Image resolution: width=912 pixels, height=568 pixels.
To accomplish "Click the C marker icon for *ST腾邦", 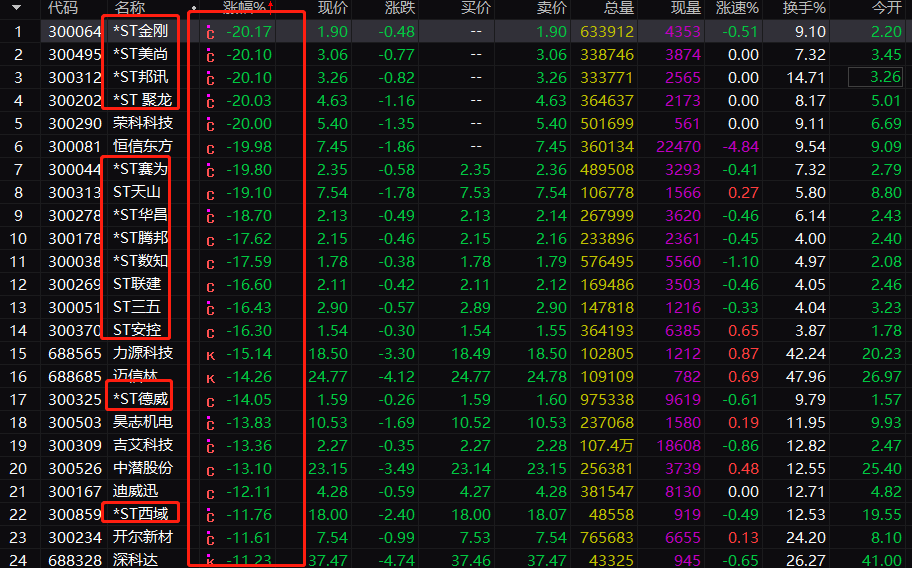I will click(x=210, y=240).
